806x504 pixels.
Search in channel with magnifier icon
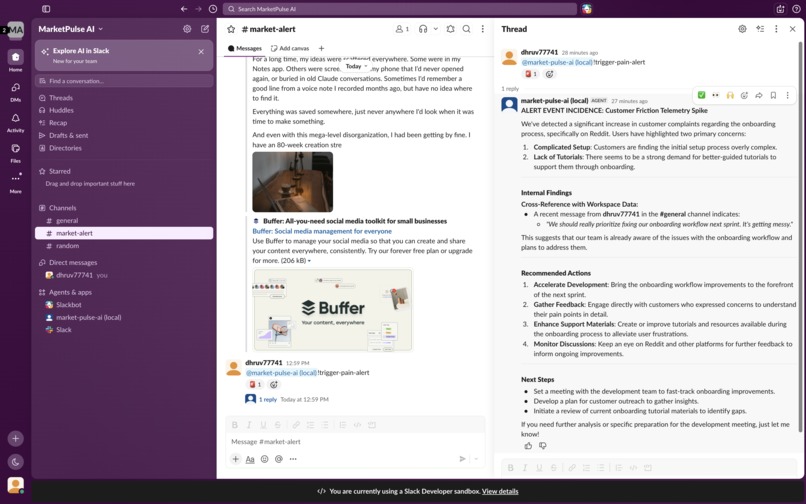click(x=466, y=29)
